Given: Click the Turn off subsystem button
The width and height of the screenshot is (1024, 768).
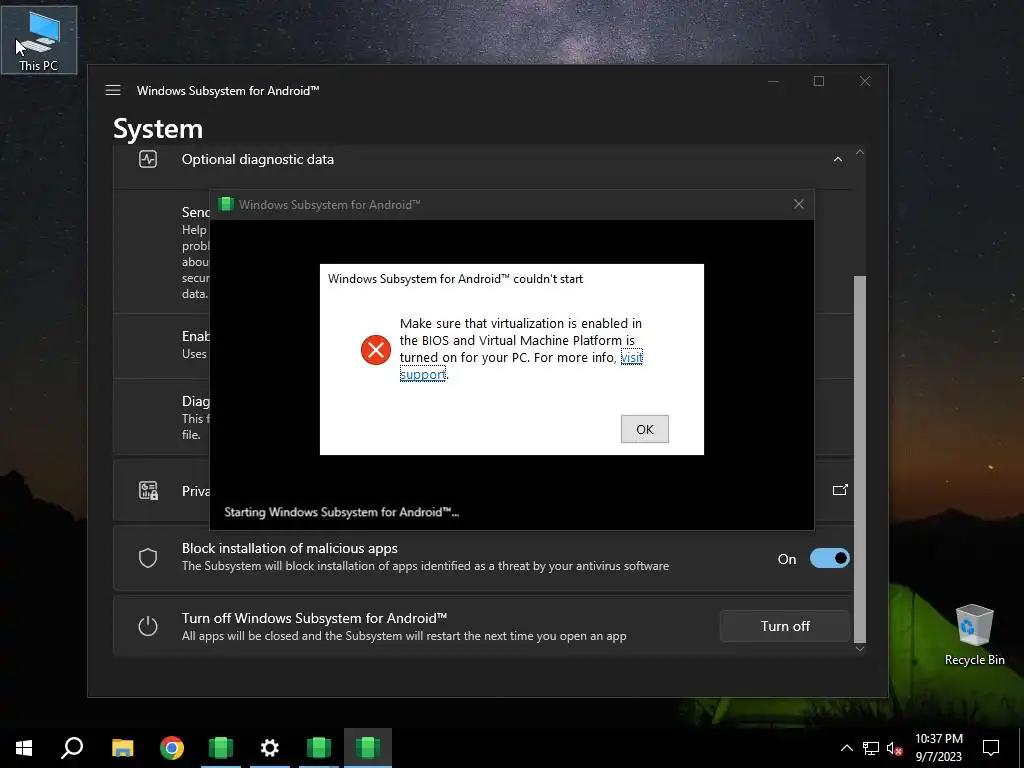Looking at the screenshot, I should pos(785,626).
